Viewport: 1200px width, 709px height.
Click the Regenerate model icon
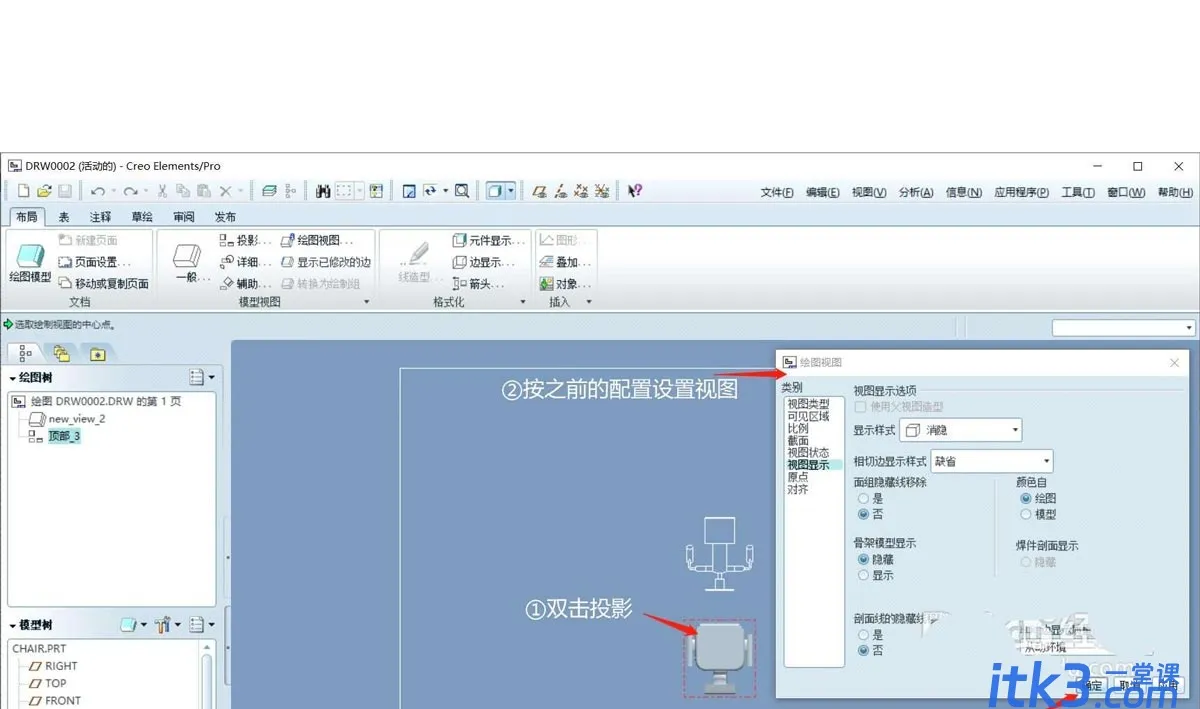point(269,191)
